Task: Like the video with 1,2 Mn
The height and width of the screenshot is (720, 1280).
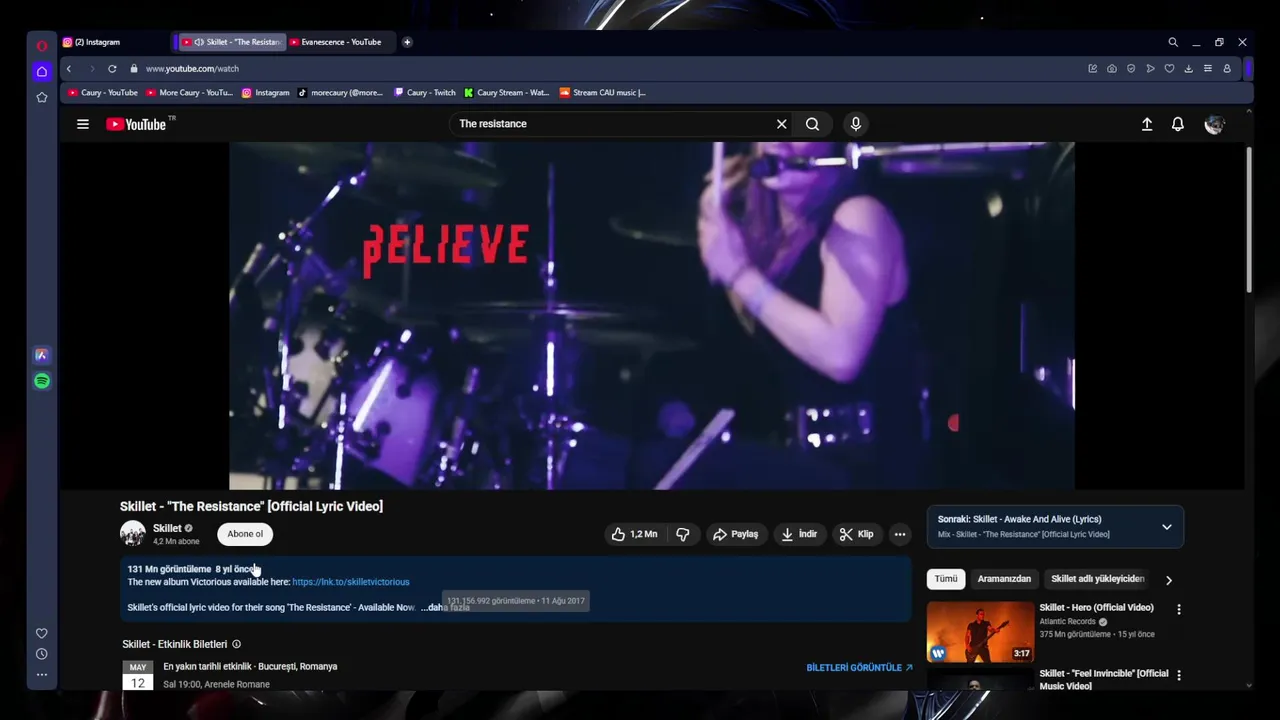Action: [634, 534]
